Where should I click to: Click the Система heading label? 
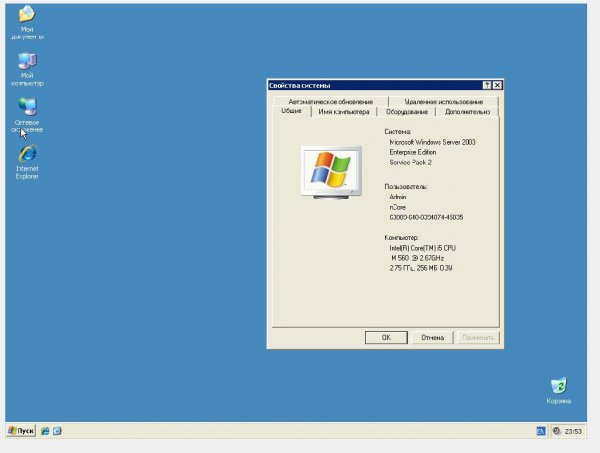[398, 132]
